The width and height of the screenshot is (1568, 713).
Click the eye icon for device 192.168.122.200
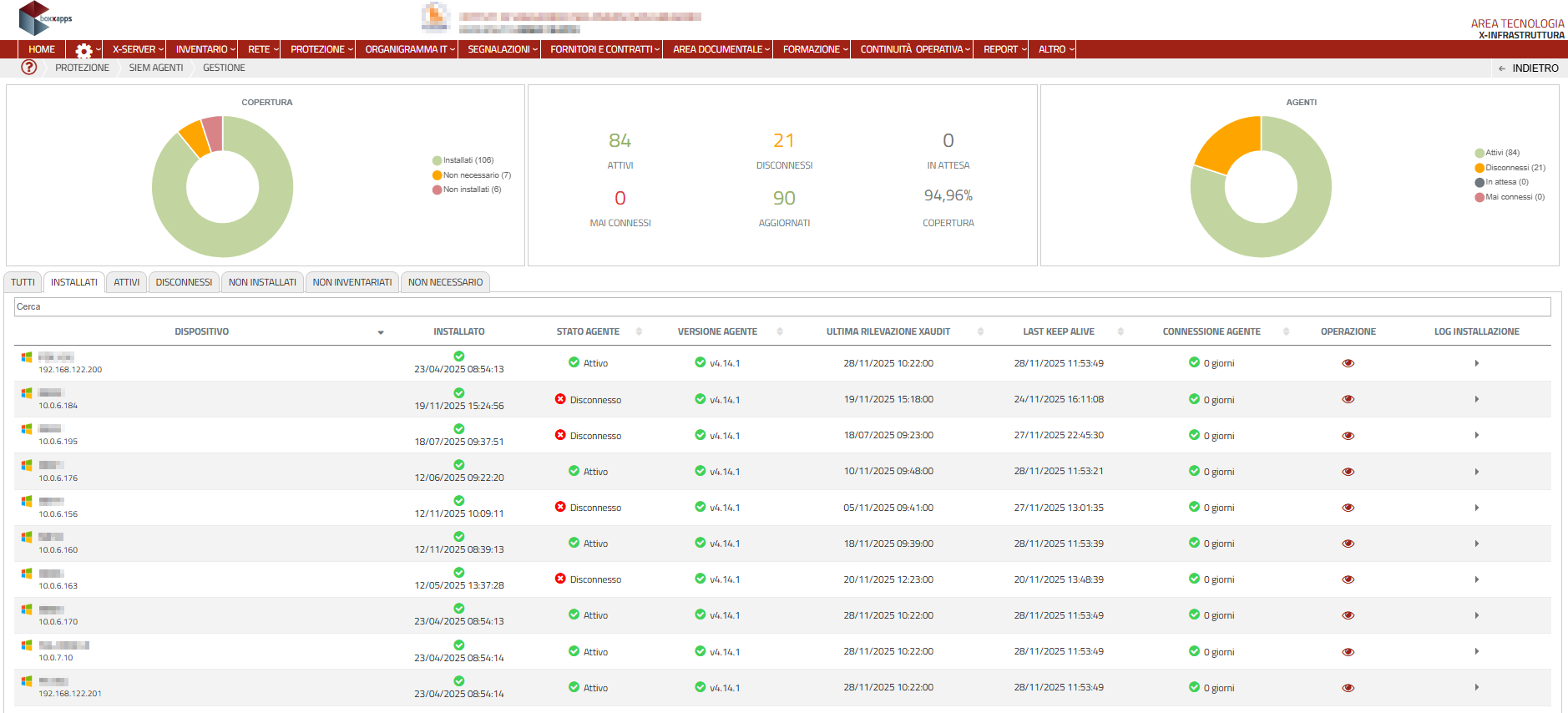coord(1348,363)
